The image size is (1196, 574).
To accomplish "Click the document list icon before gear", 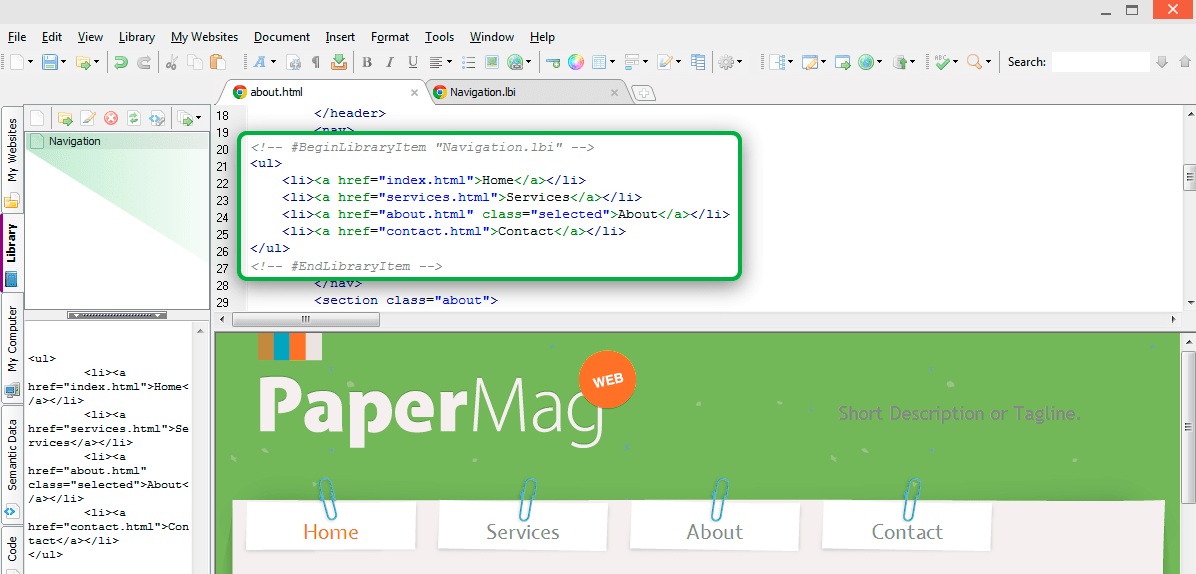I will pos(698,63).
